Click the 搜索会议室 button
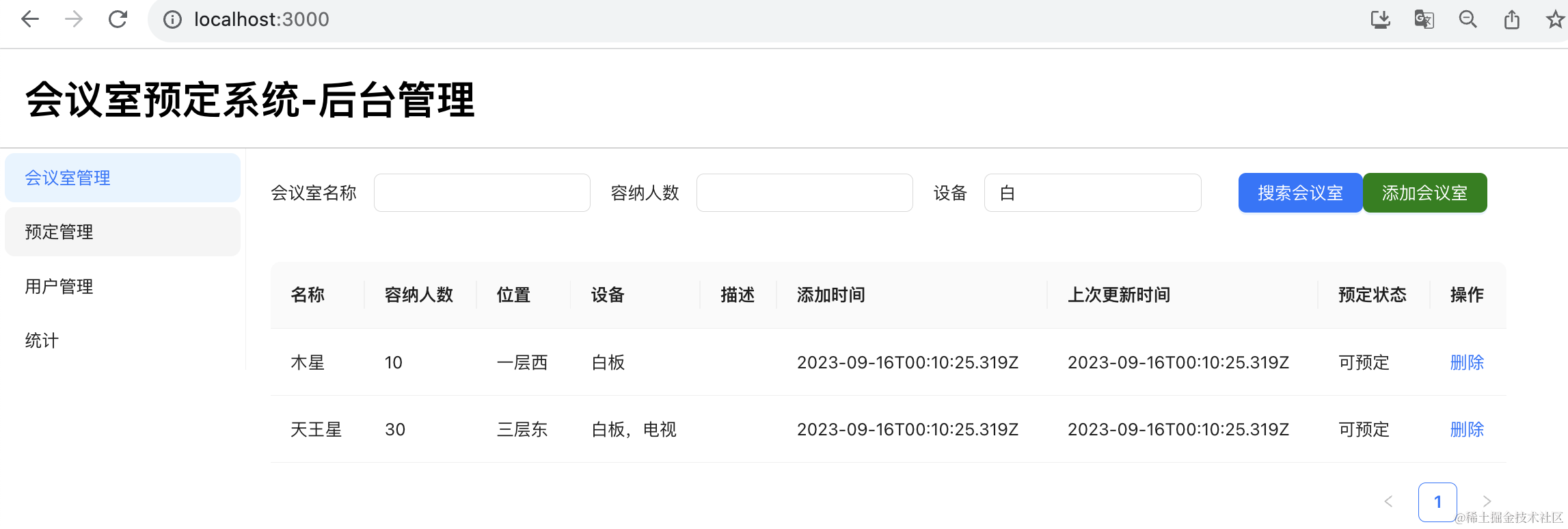Image resolution: width=1568 pixels, height=529 pixels. point(1299,193)
